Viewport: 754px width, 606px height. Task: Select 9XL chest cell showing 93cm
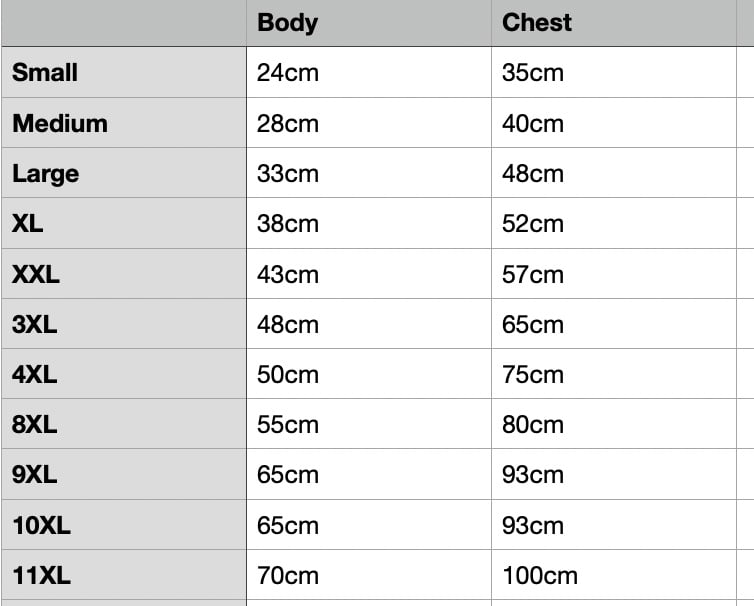click(x=613, y=475)
